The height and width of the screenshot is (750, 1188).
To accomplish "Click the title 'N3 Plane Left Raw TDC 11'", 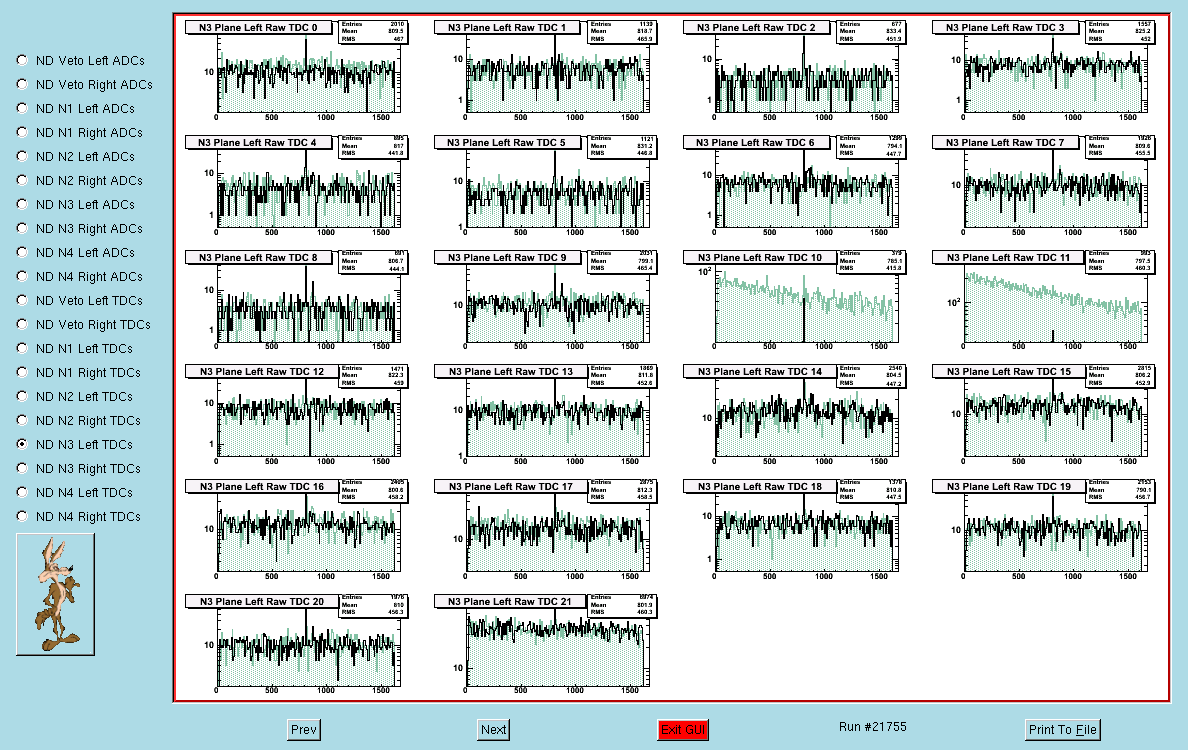I will pos(1008,258).
